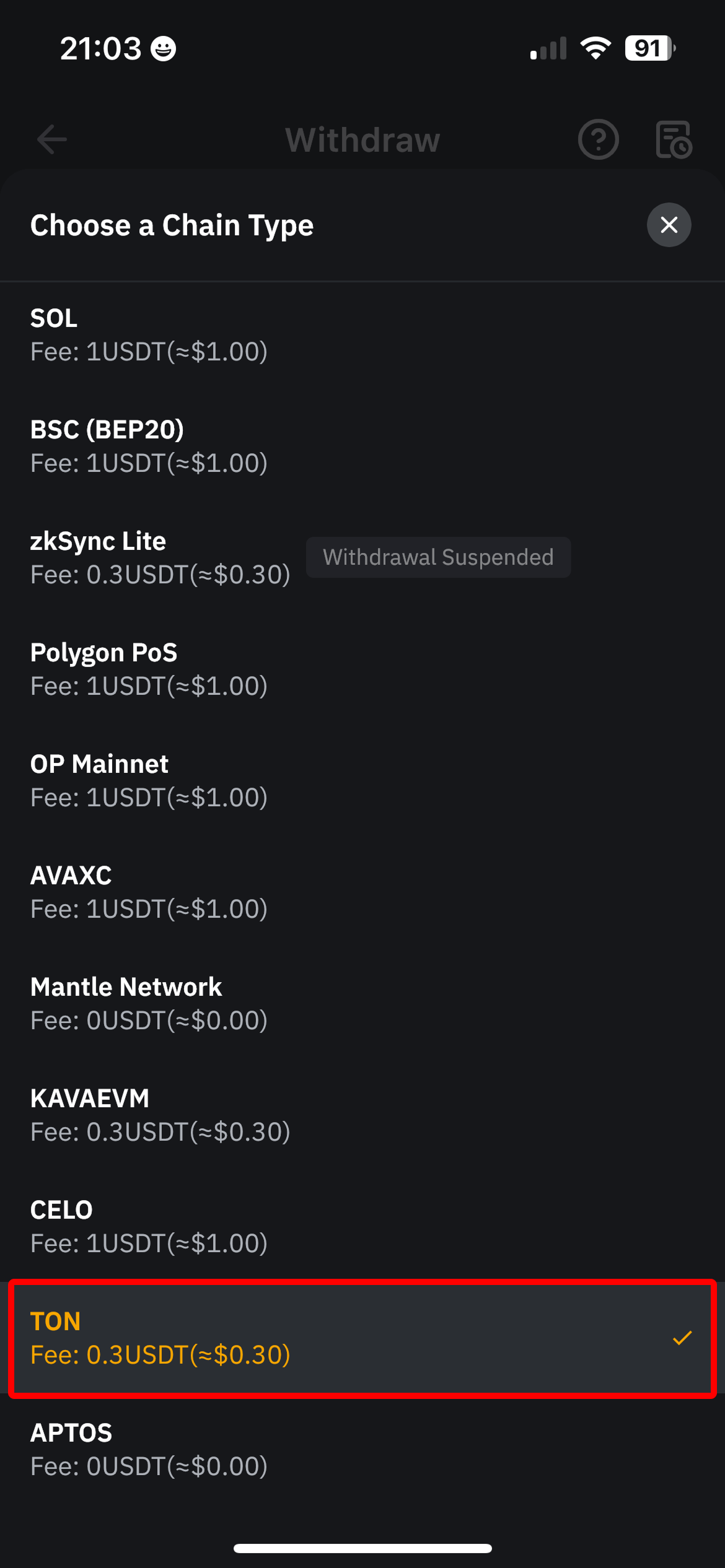Open the withdrawal history icon

[x=674, y=139]
